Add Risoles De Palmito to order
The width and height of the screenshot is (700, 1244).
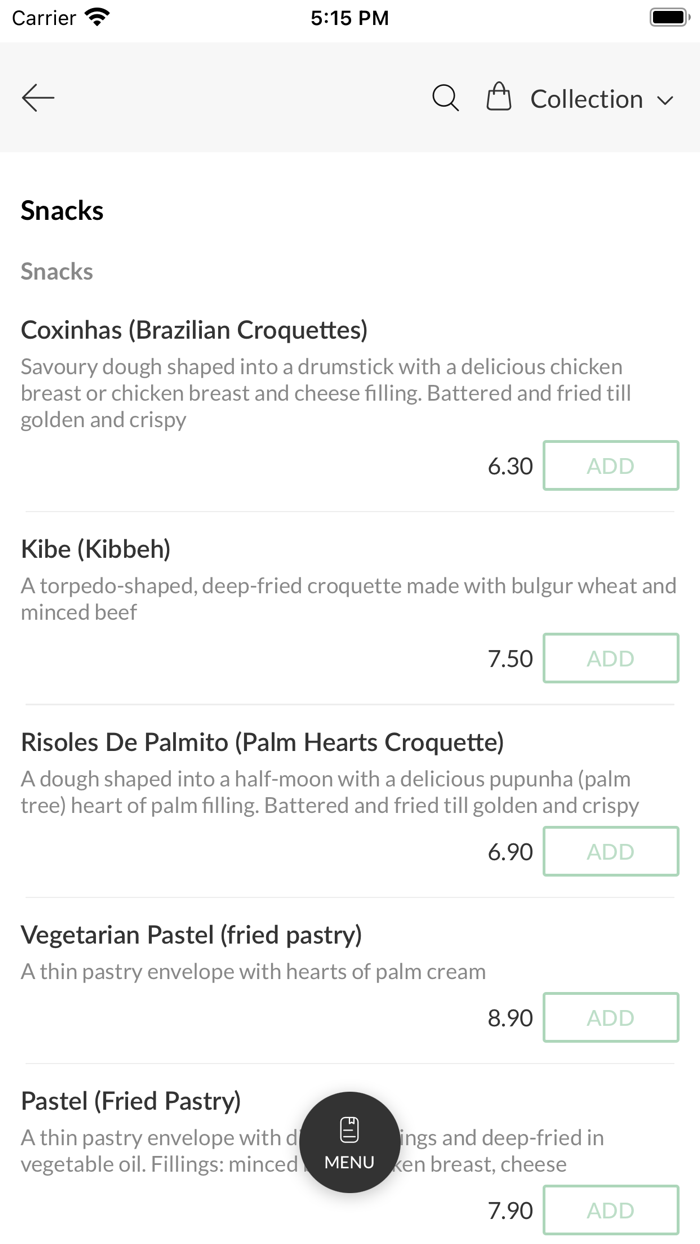pyautogui.click(x=610, y=851)
